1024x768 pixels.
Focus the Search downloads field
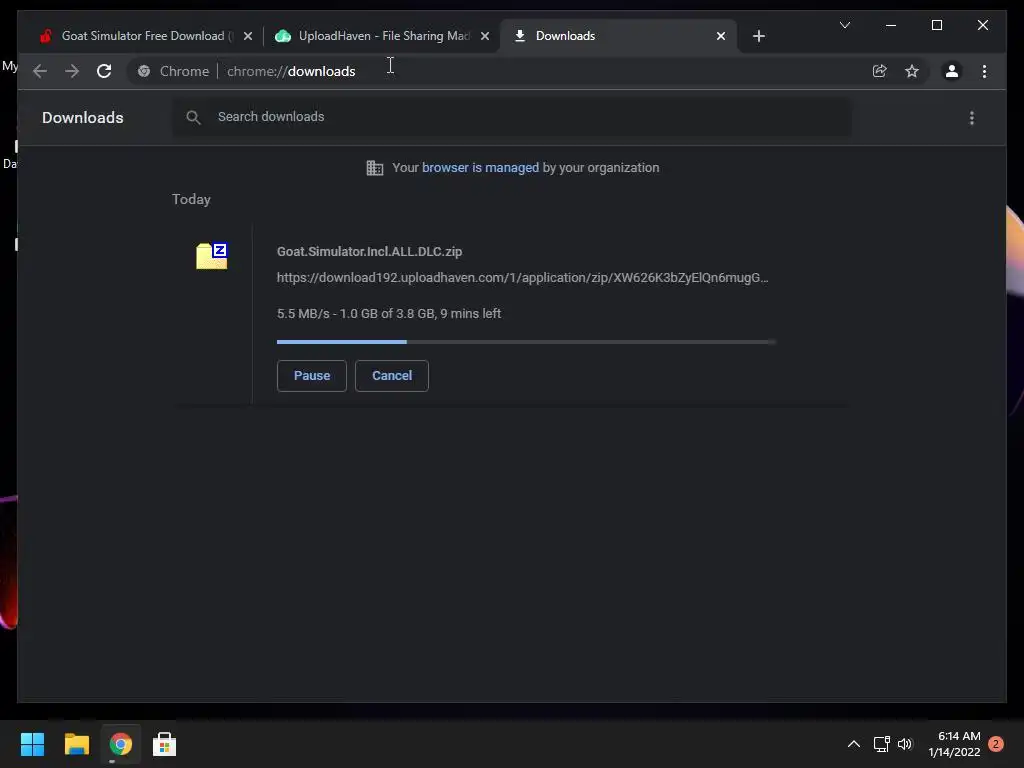coord(511,117)
